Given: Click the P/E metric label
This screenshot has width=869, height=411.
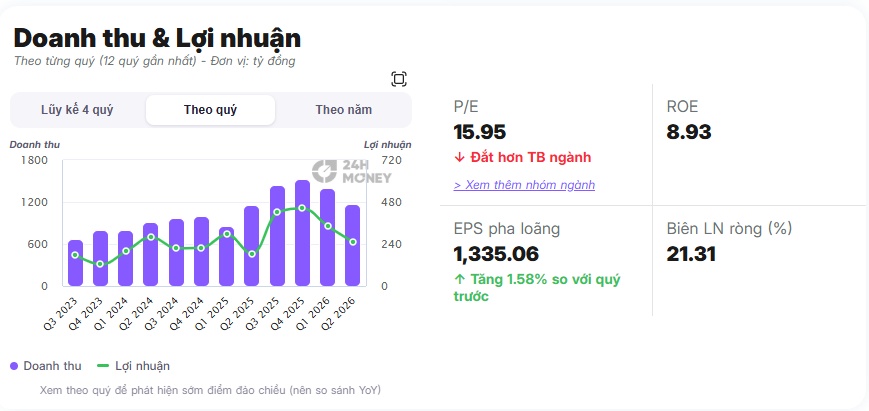Looking at the screenshot, I should click(466, 107).
